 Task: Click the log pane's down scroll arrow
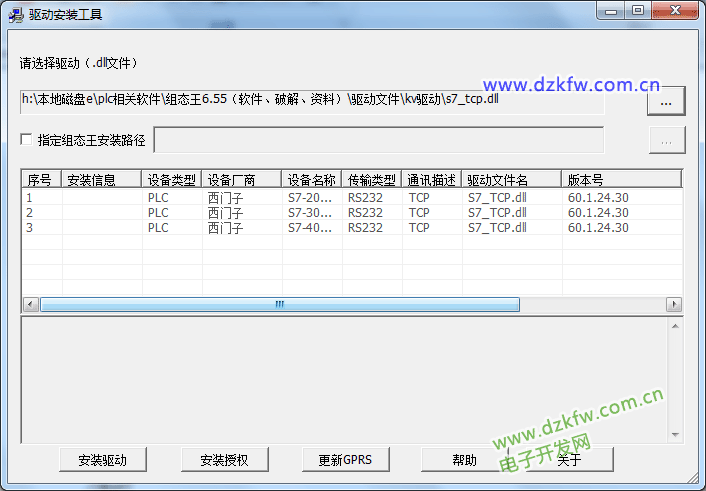click(x=675, y=435)
